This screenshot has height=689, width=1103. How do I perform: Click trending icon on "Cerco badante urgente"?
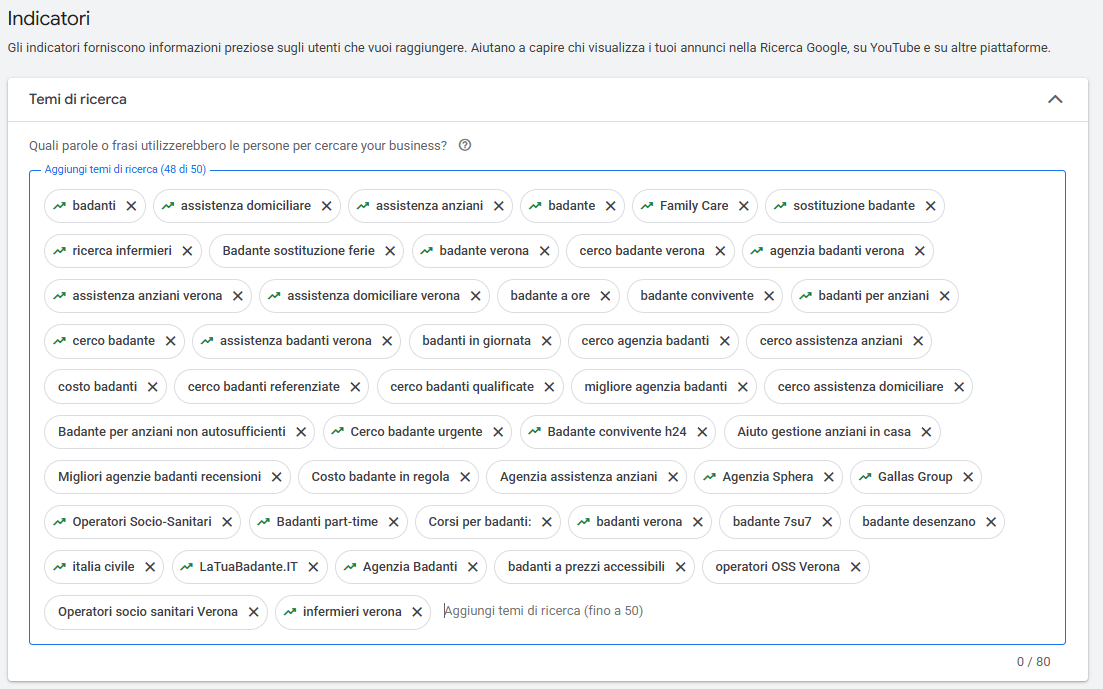pos(337,432)
